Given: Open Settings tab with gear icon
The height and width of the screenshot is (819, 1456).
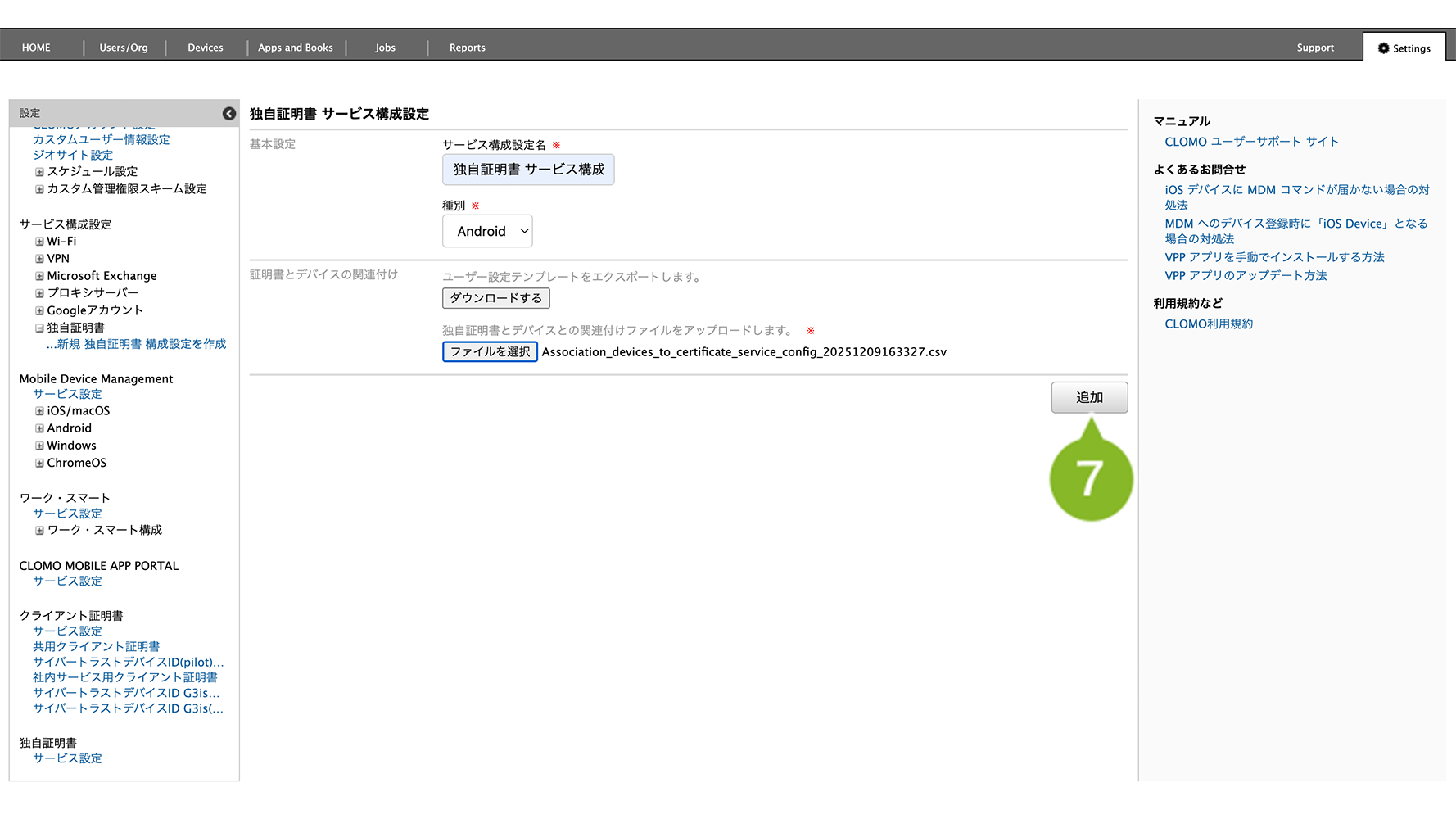Looking at the screenshot, I should click(1404, 48).
